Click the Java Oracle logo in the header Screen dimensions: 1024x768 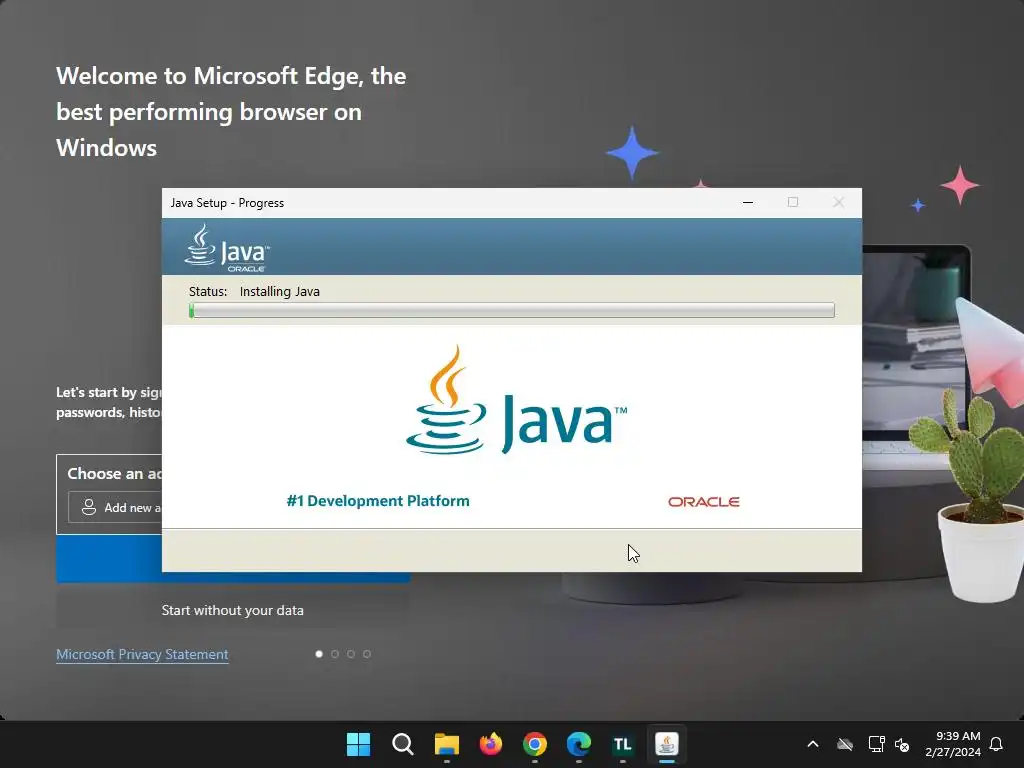click(227, 248)
